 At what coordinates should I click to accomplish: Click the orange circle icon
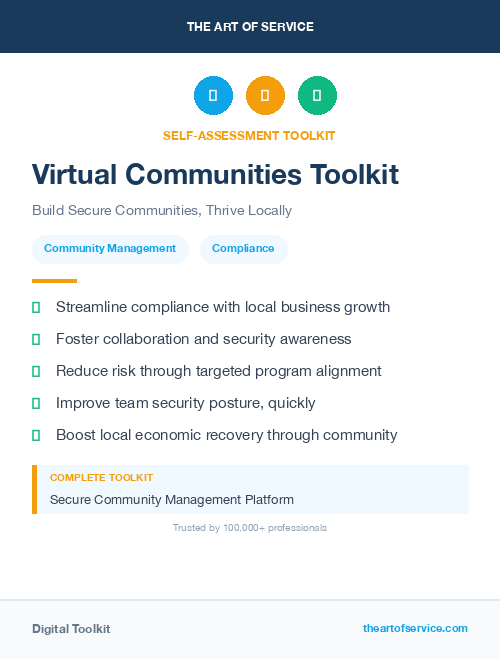click(x=265, y=95)
